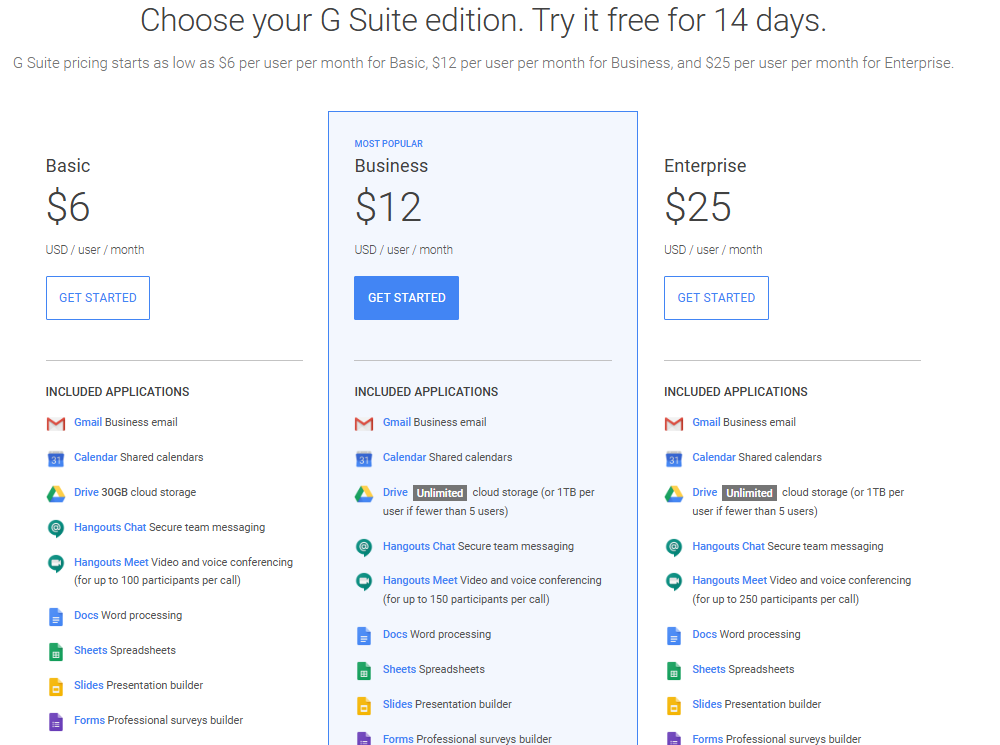
Task: Open the Calendar link in Business plan
Action: coord(404,457)
